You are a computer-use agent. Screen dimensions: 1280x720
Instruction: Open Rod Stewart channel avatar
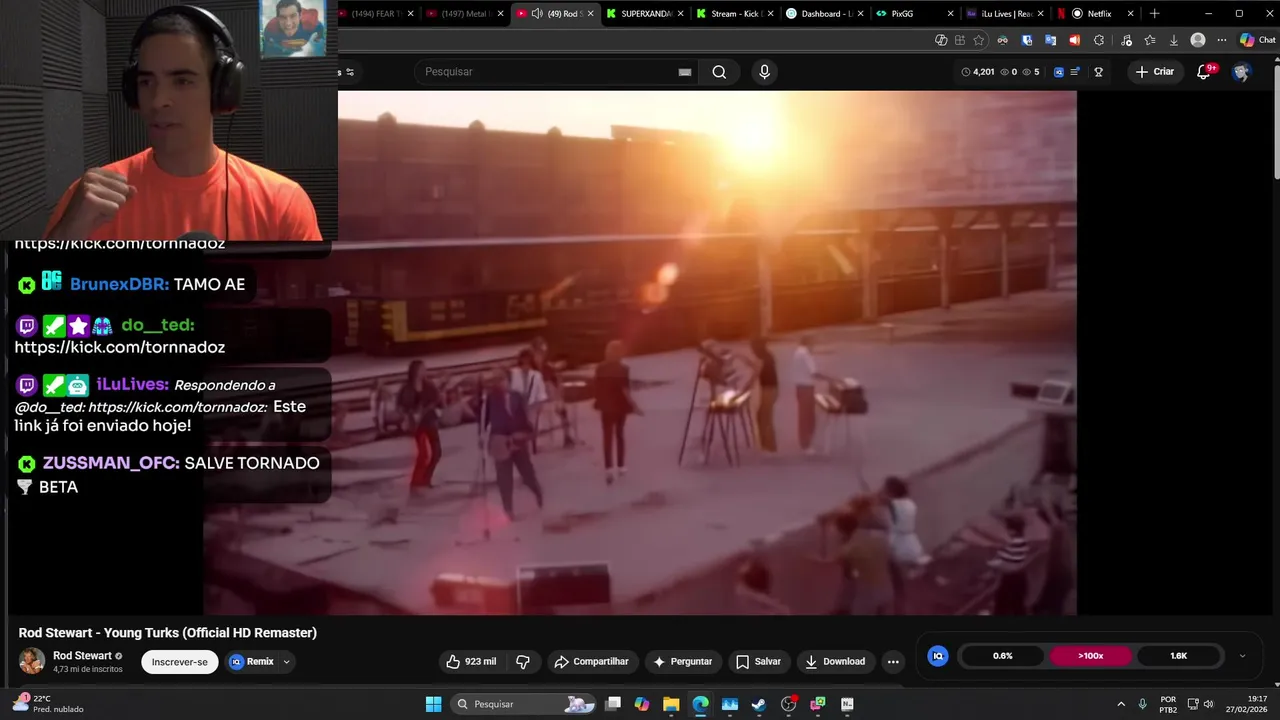click(32, 661)
